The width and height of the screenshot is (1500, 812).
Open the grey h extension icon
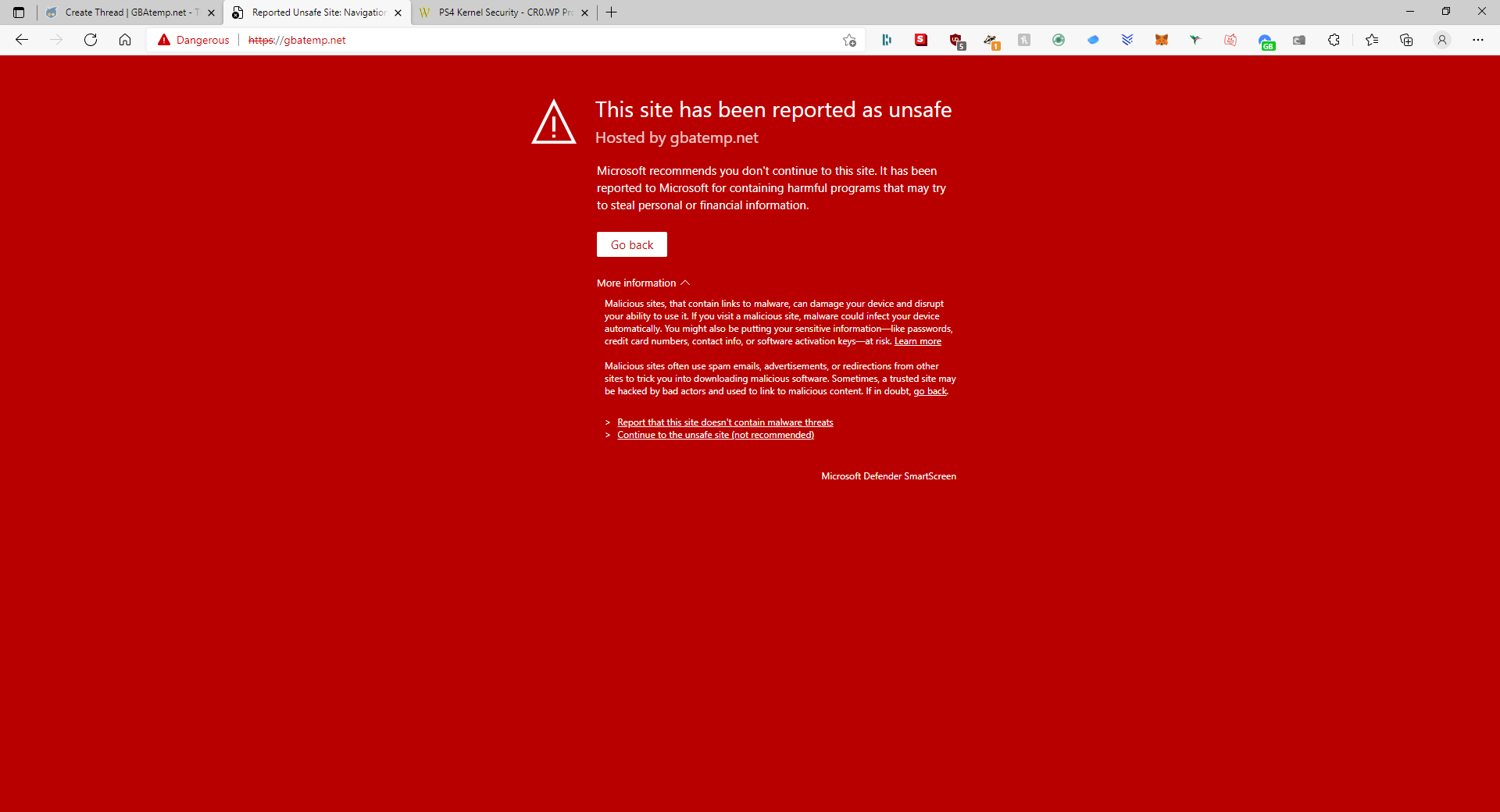click(1024, 40)
